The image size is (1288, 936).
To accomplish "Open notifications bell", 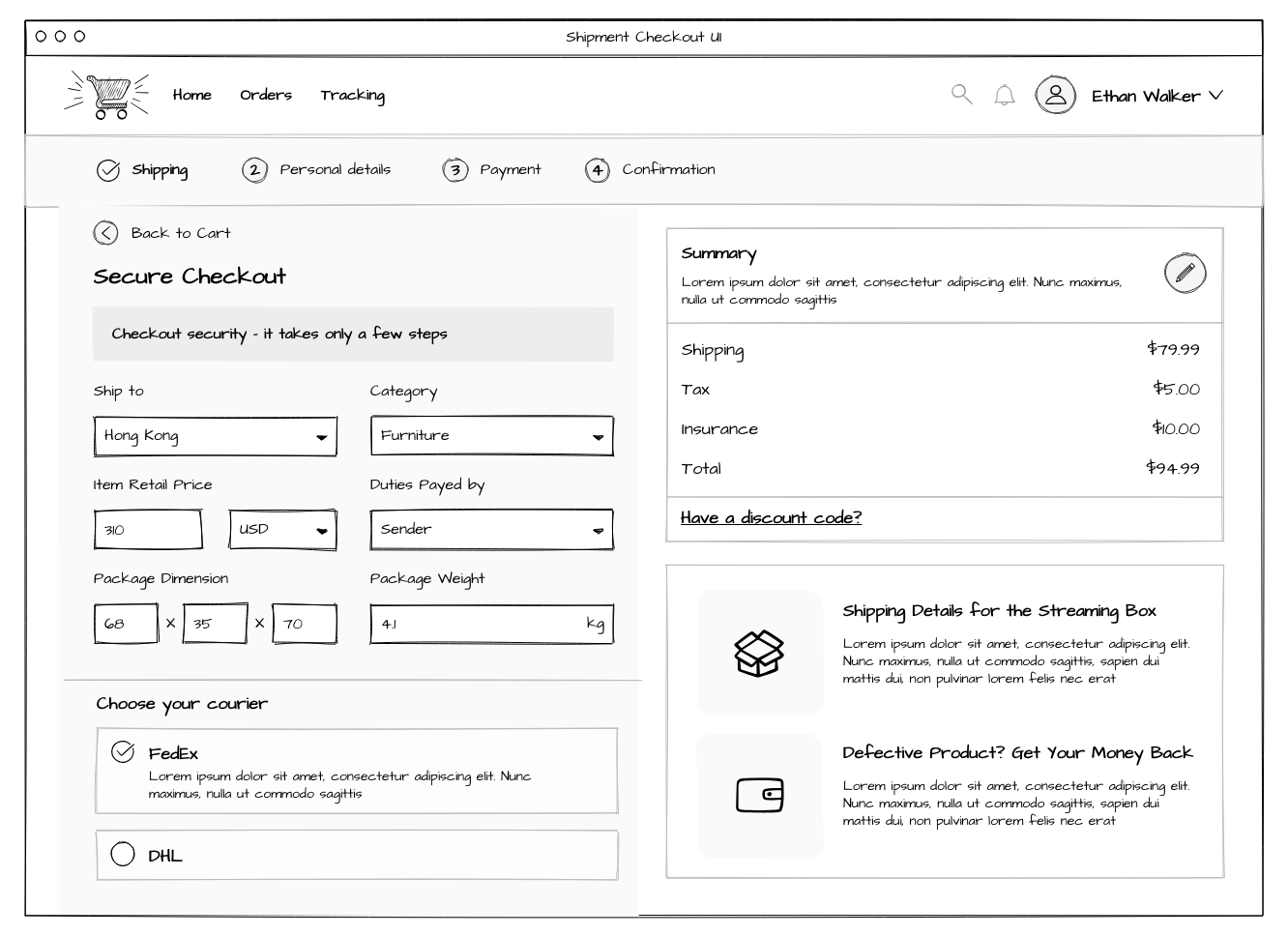I will point(1005,95).
